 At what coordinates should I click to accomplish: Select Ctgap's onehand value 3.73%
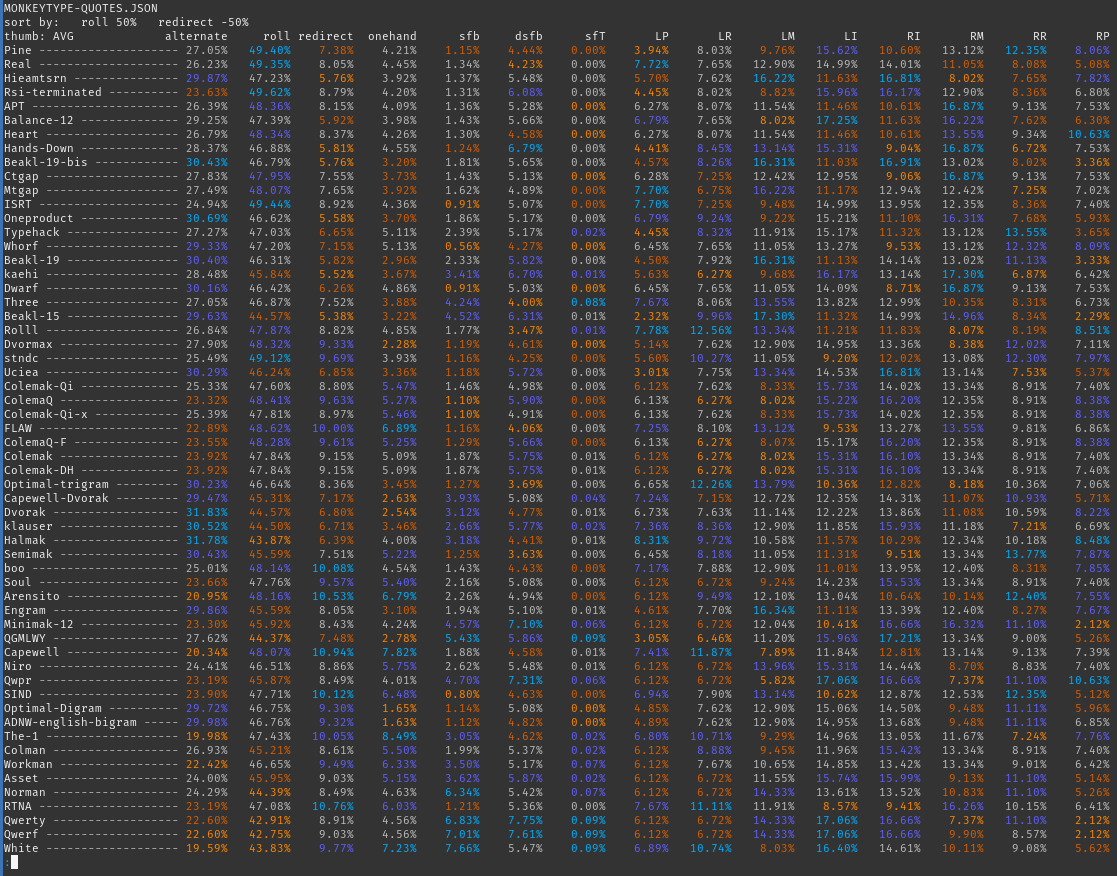(x=399, y=177)
